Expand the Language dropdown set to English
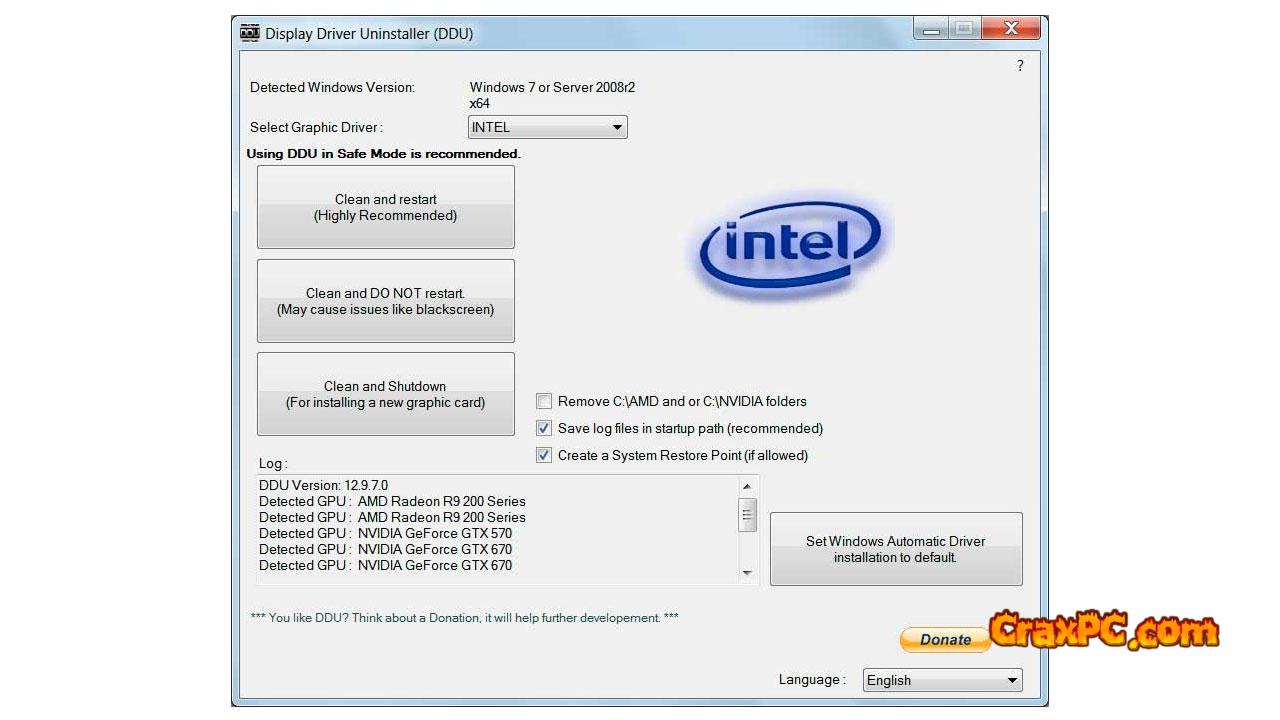1280x720 pixels. click(x=943, y=680)
